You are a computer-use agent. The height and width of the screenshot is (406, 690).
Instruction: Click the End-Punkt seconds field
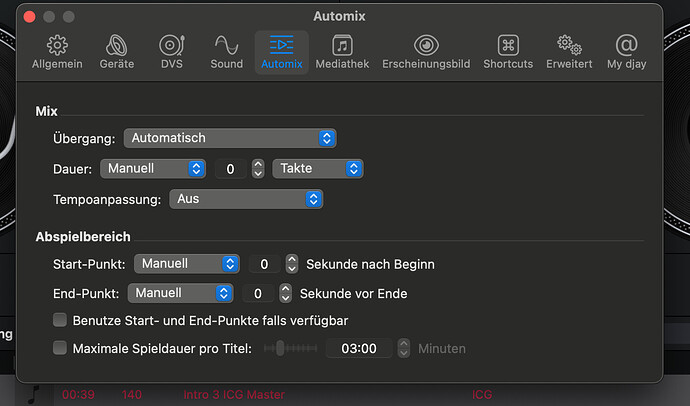tap(258, 293)
